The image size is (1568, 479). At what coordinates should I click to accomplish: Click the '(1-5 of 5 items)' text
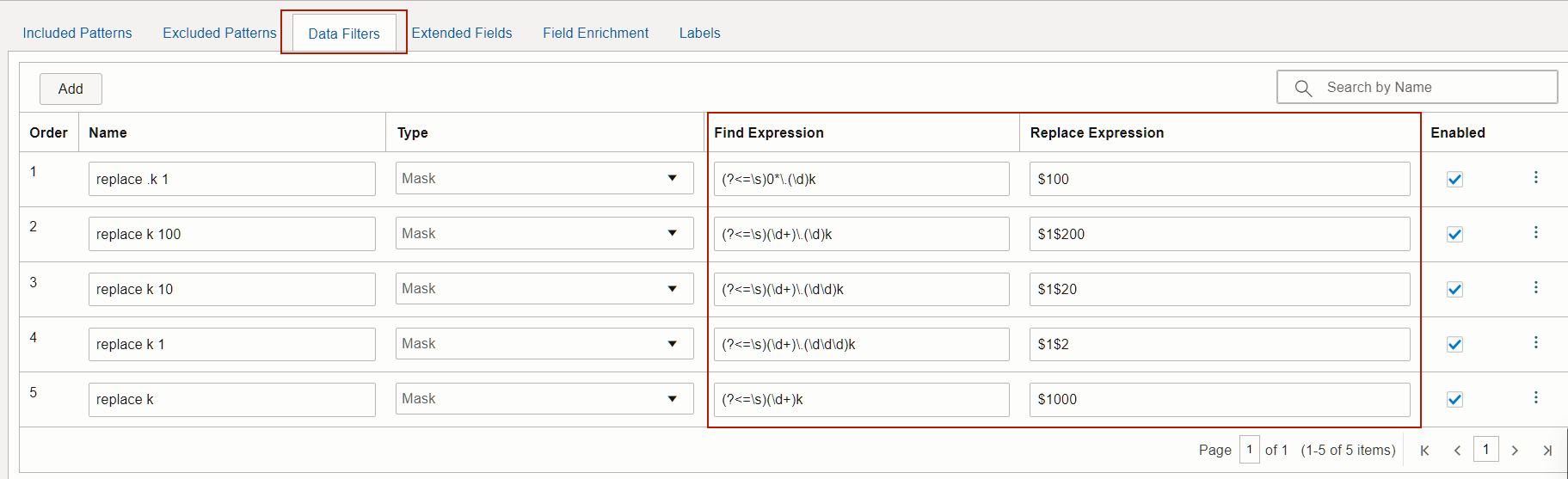point(1348,450)
